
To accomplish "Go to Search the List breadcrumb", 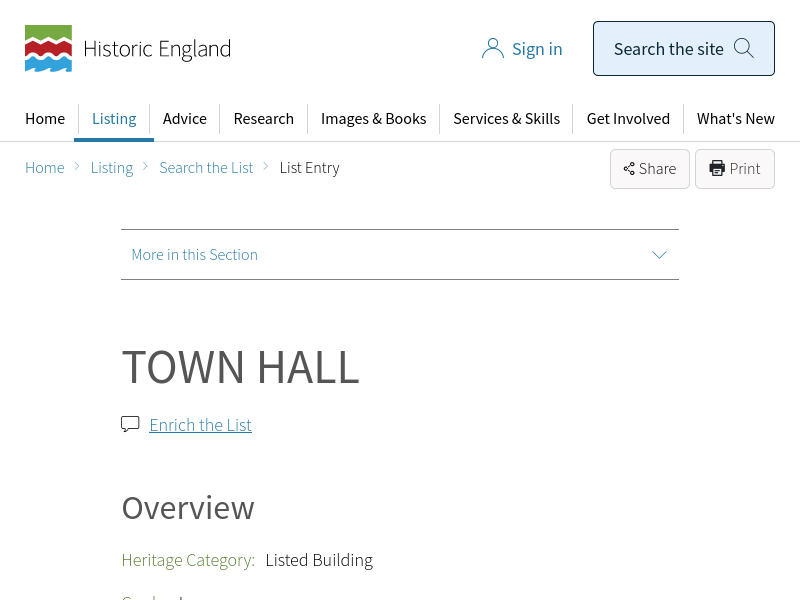I will coord(206,168).
